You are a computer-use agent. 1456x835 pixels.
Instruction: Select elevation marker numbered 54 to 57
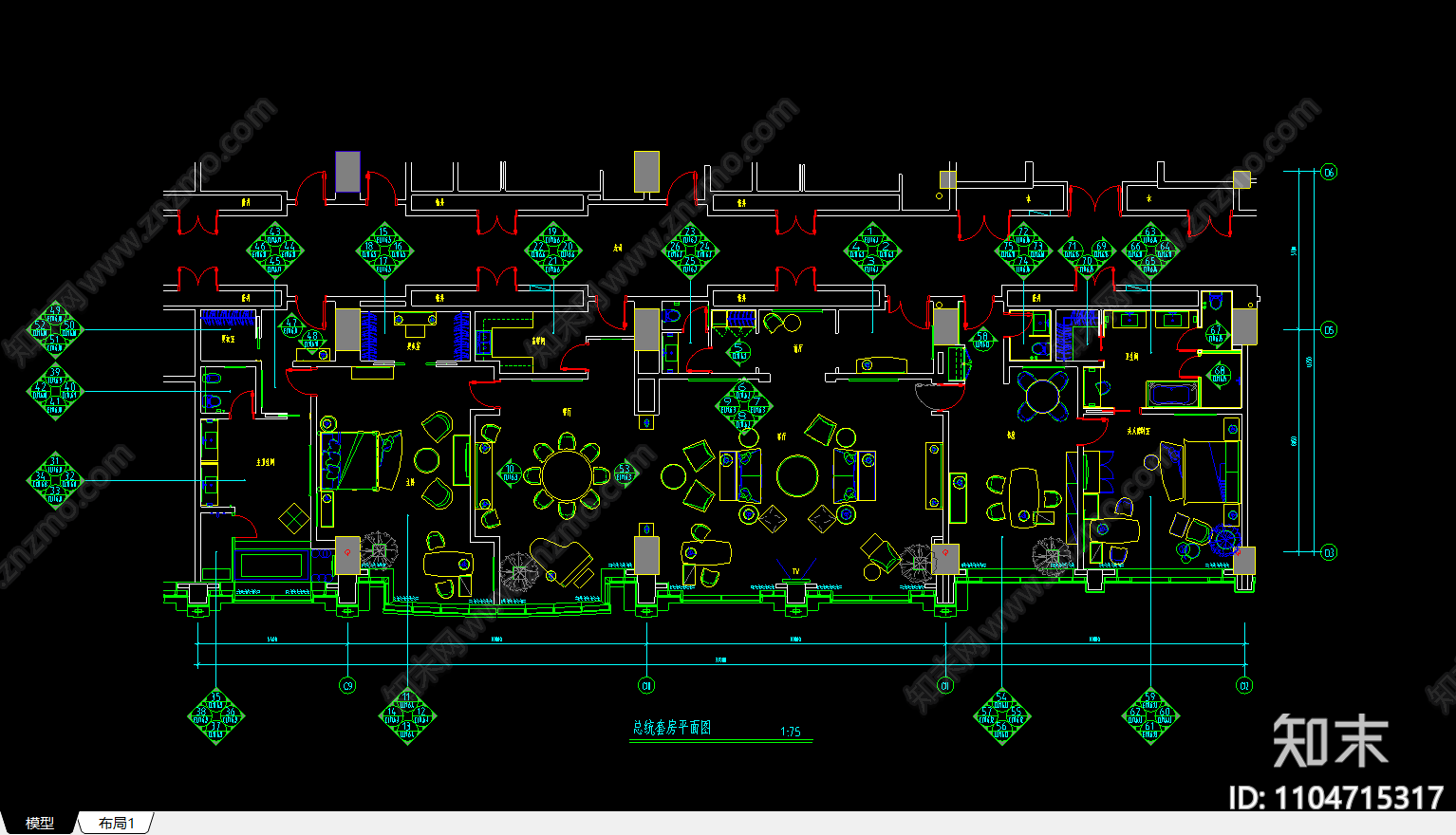pos(1001,716)
